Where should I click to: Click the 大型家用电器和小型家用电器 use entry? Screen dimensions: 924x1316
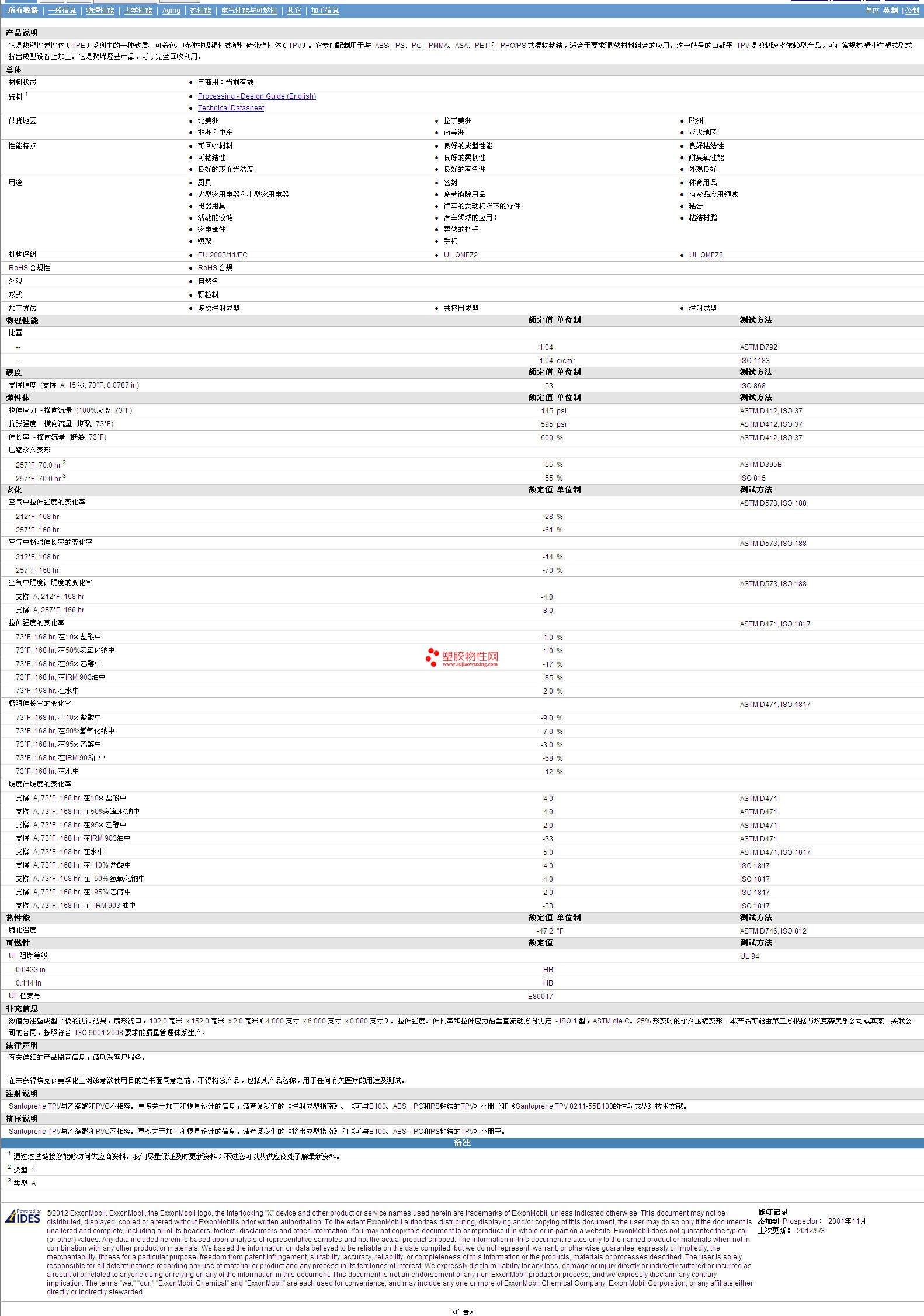pos(243,194)
